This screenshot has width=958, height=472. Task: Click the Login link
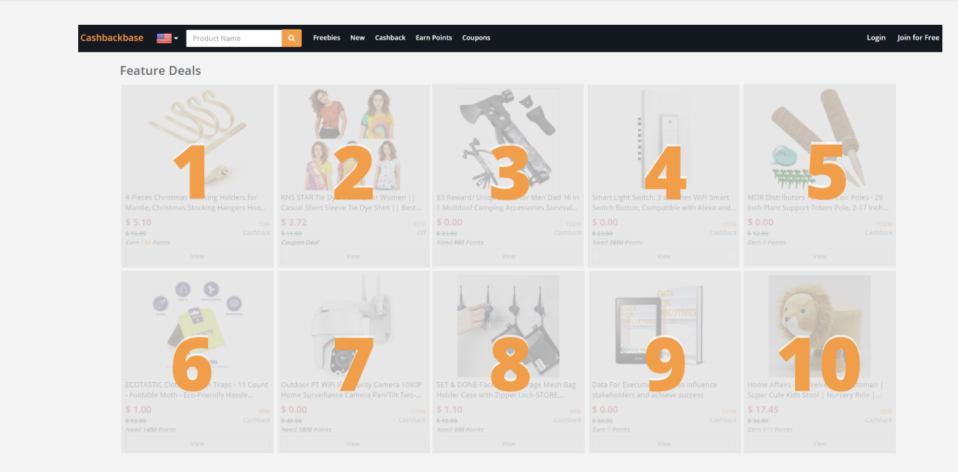876,38
